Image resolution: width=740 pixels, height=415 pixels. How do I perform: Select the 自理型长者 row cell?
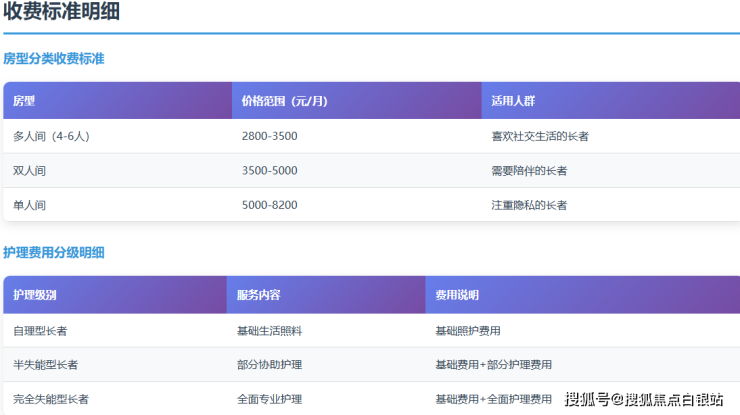click(40, 330)
